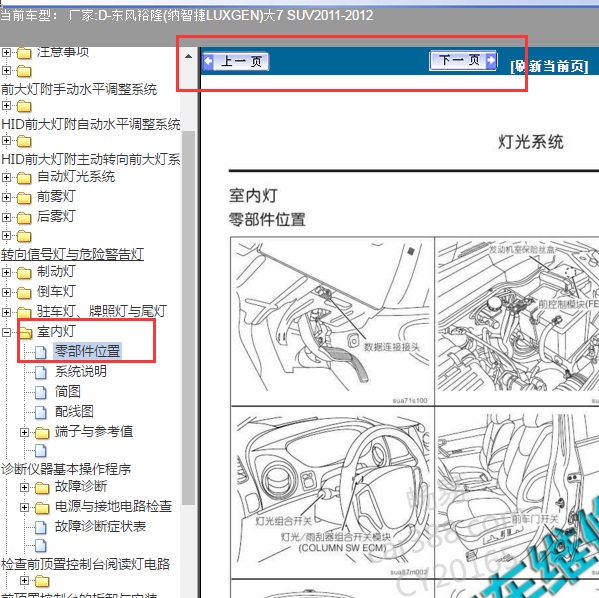The image size is (599, 598).
Task: Select the 倒车灯 tree item
Action: coord(56,292)
